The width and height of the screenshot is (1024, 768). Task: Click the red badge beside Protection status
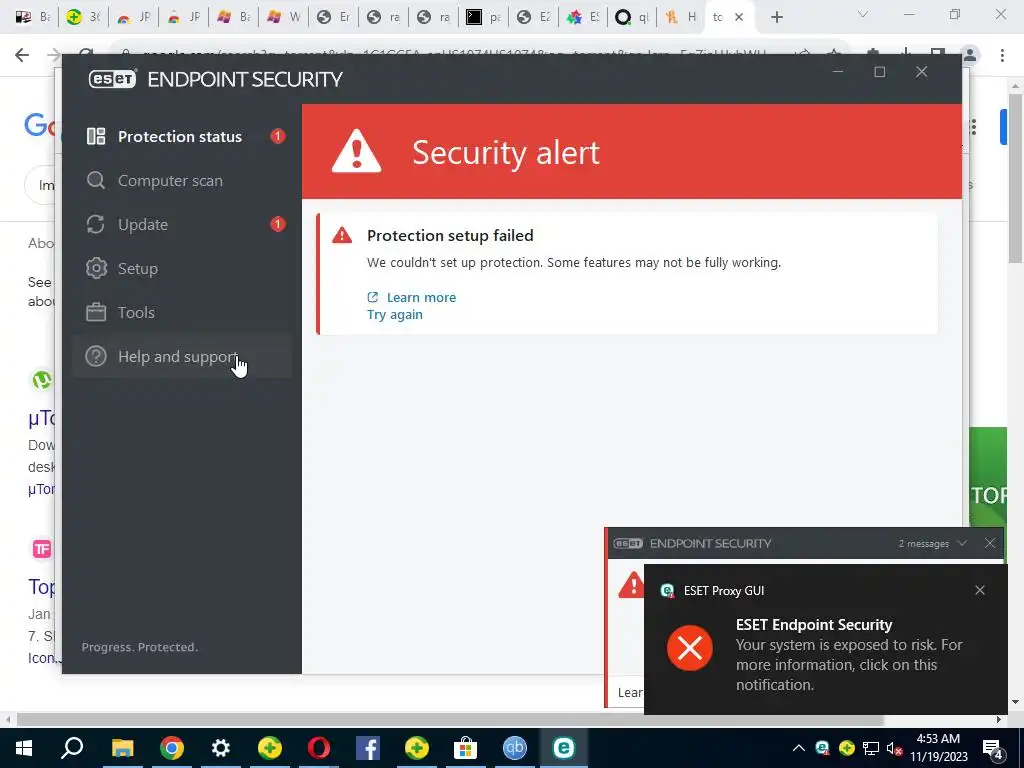pyautogui.click(x=278, y=136)
